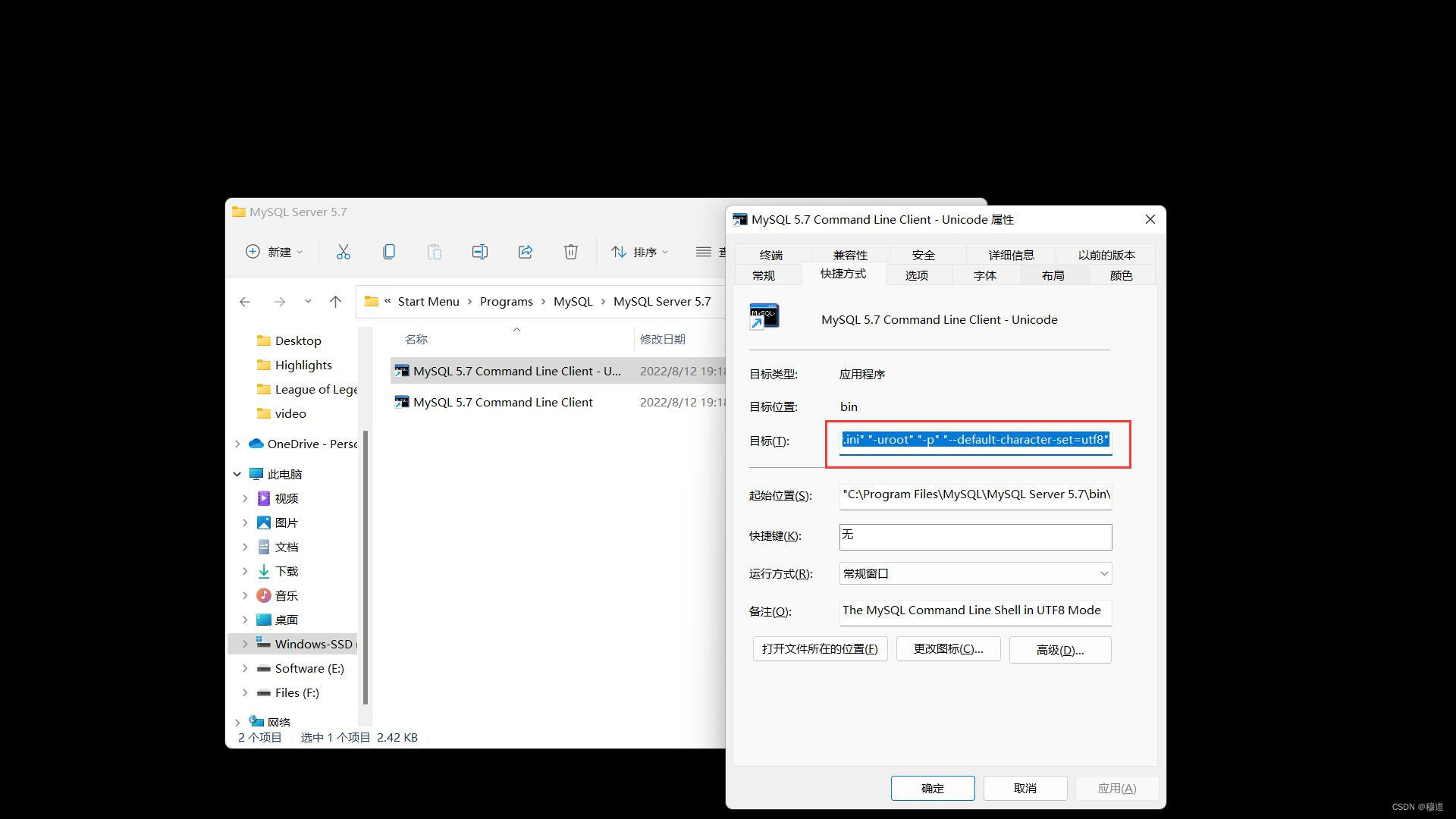The width and height of the screenshot is (1456, 819).
Task: Navigate up with the up arrow
Action: coord(335,302)
